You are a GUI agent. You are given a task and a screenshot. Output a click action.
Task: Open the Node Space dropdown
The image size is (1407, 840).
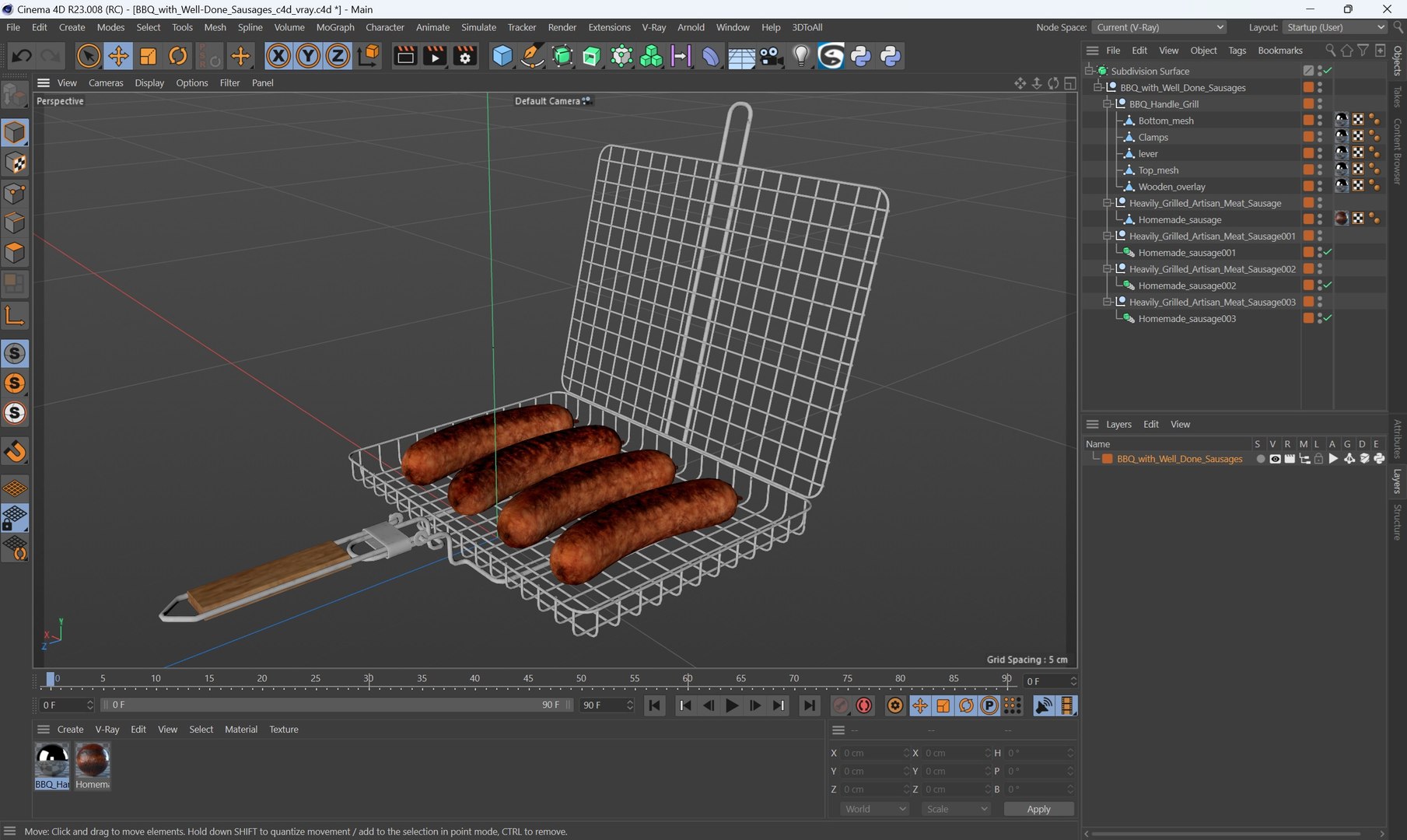1160,27
